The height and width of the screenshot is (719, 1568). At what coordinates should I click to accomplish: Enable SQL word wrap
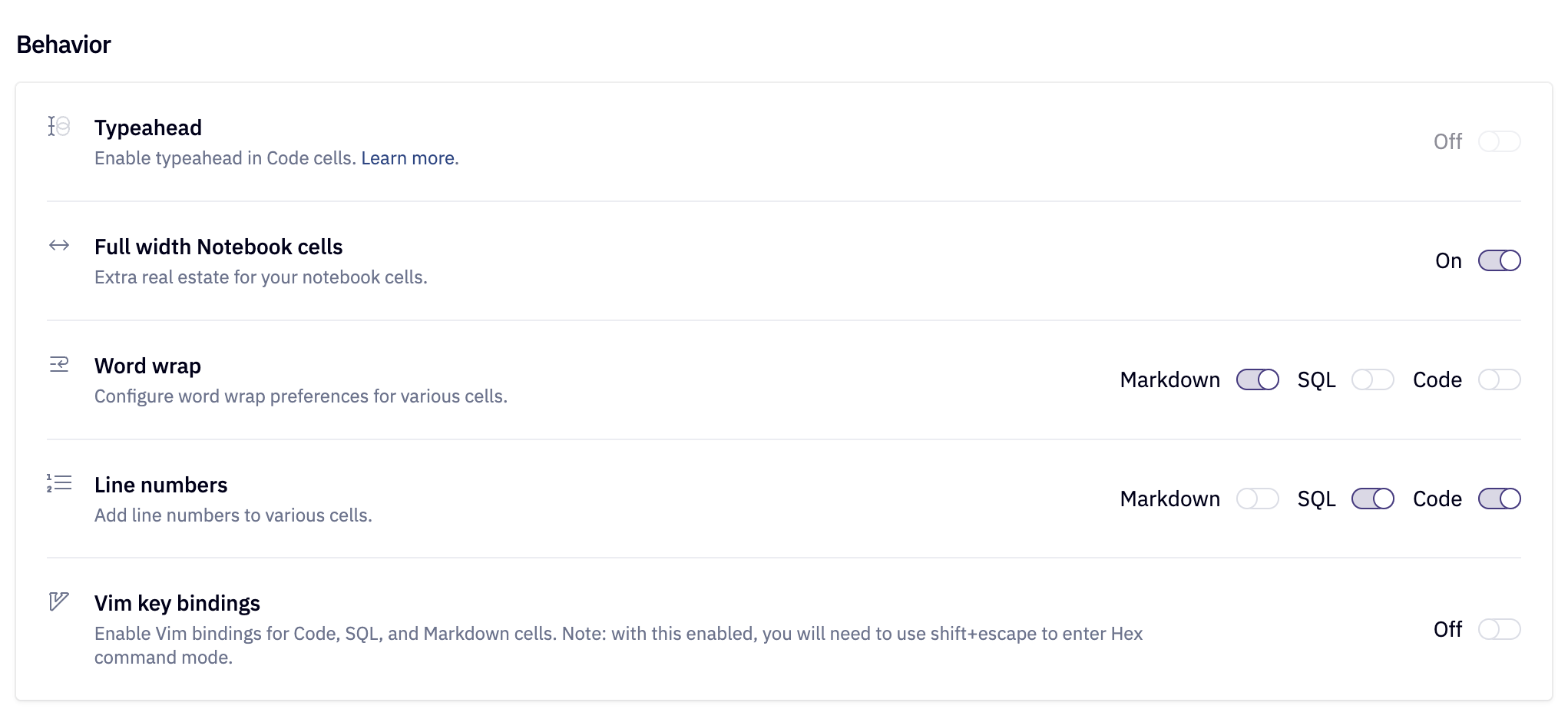pos(1372,379)
